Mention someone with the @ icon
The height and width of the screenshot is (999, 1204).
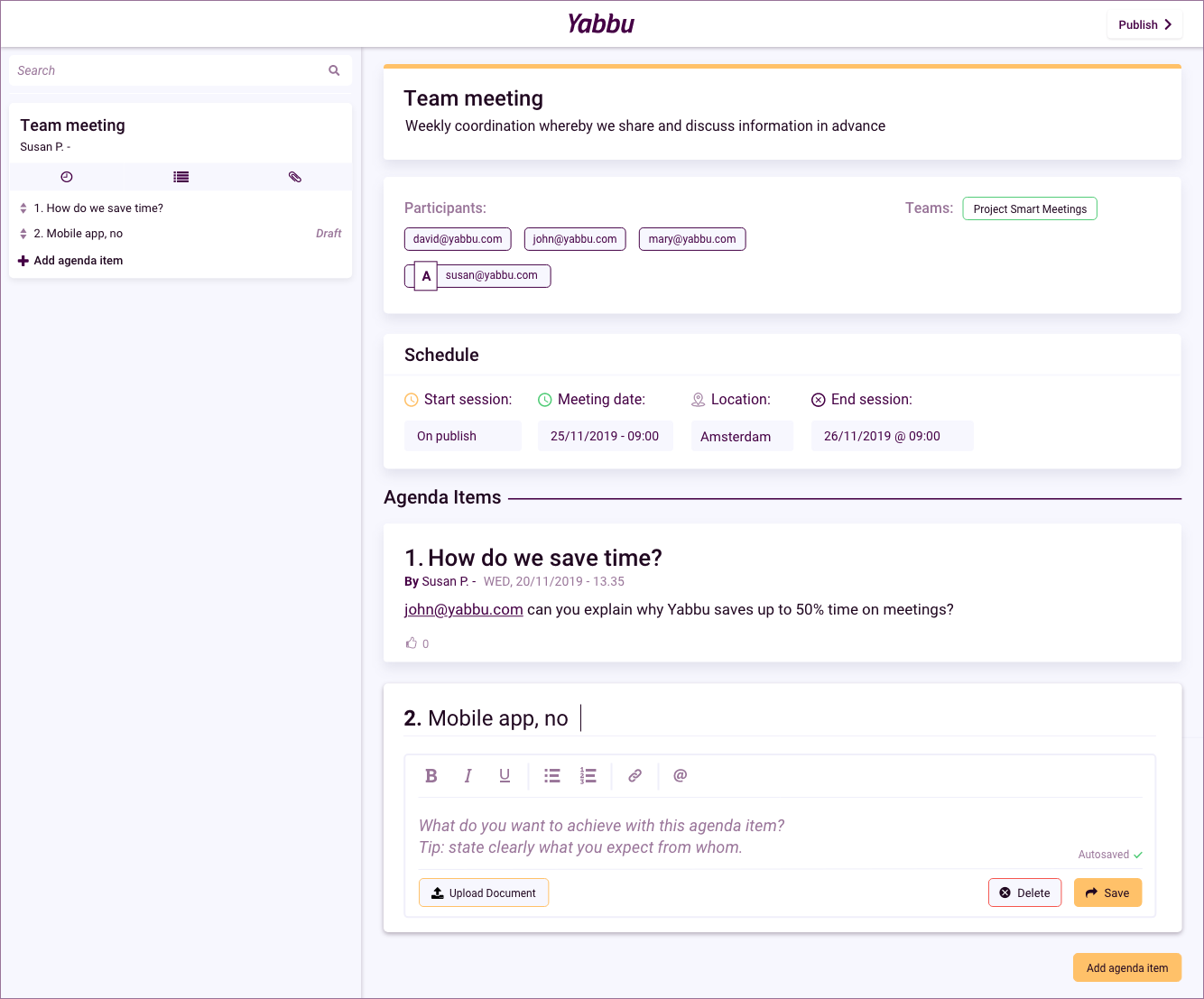681,775
